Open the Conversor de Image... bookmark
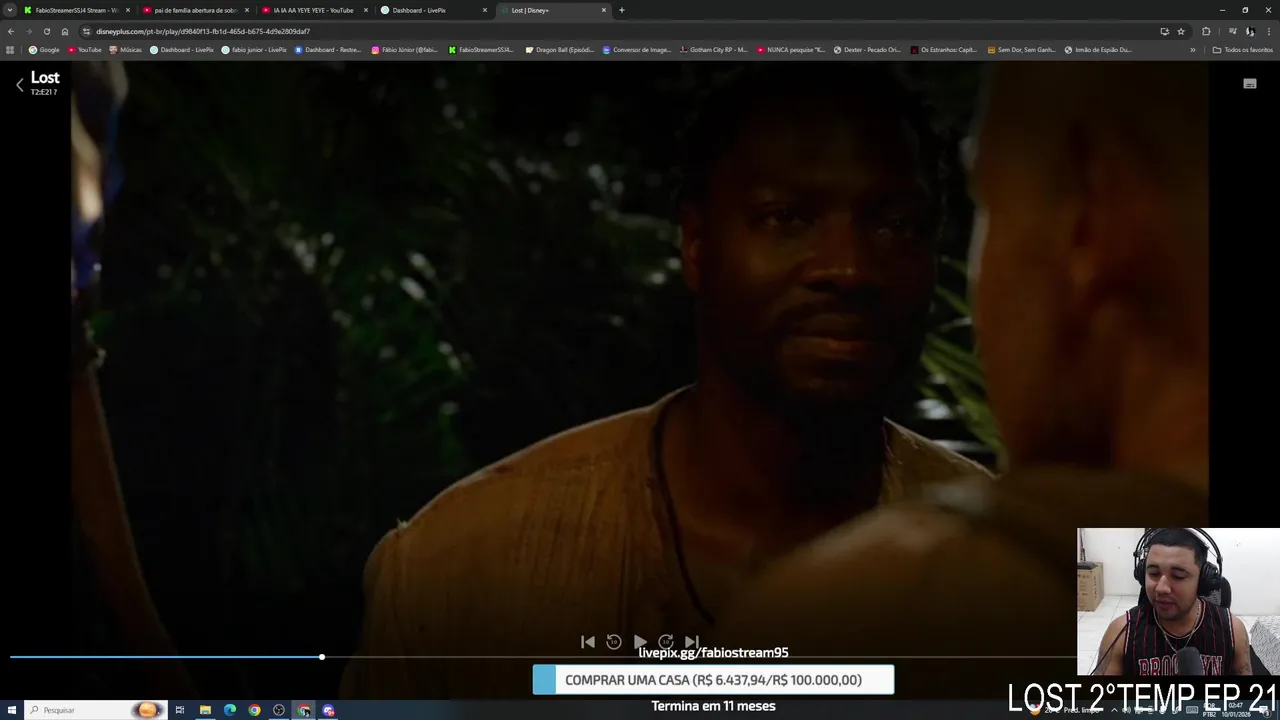 pyautogui.click(x=637, y=50)
